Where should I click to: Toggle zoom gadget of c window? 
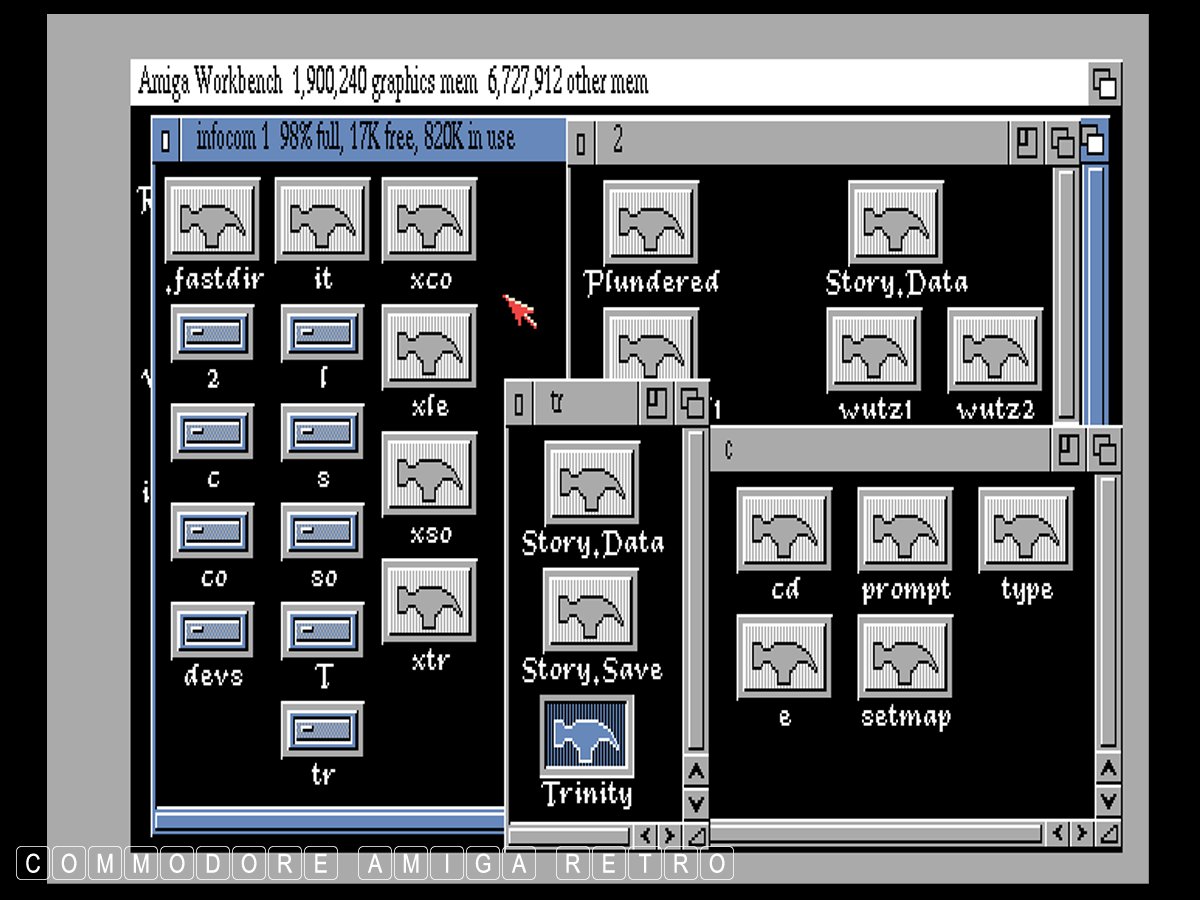(x=1069, y=449)
